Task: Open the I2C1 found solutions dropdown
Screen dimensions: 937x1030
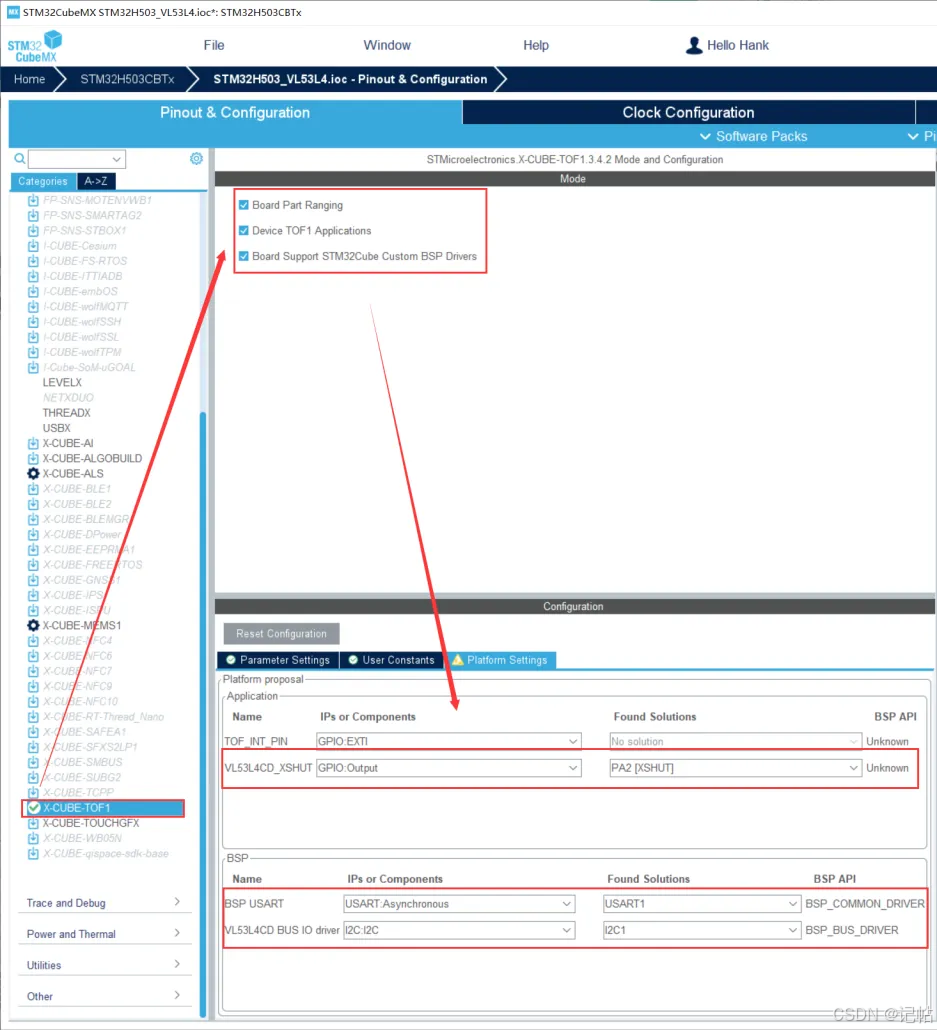Action: (701, 930)
